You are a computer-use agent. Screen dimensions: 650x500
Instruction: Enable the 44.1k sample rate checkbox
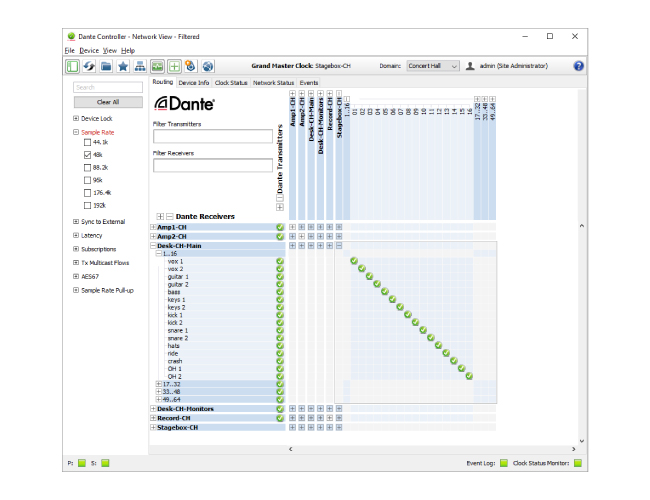pyautogui.click(x=87, y=143)
